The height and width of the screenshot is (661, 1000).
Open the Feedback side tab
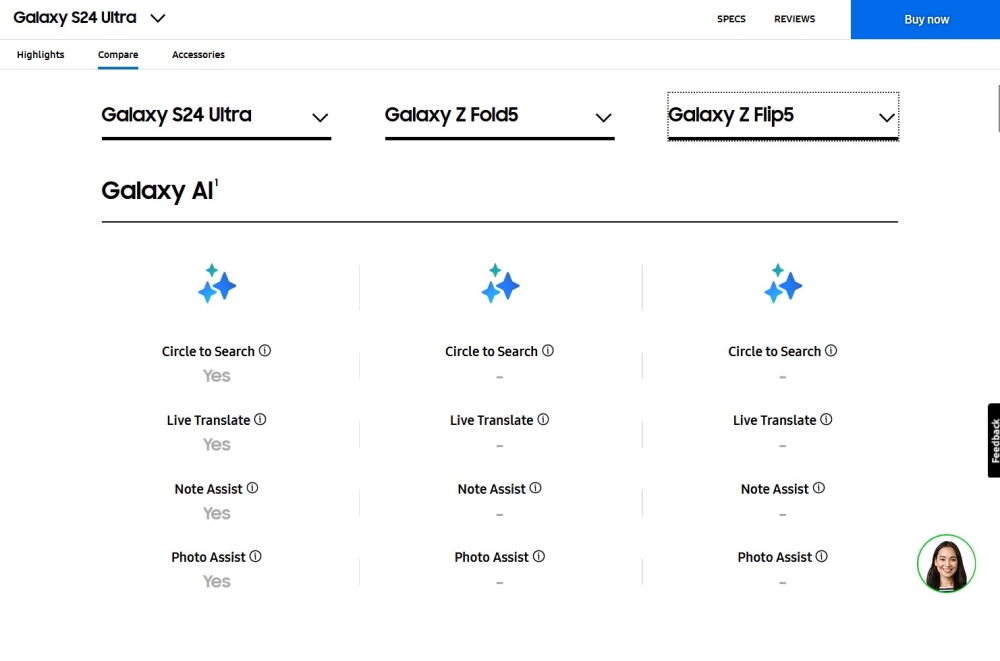(x=994, y=440)
